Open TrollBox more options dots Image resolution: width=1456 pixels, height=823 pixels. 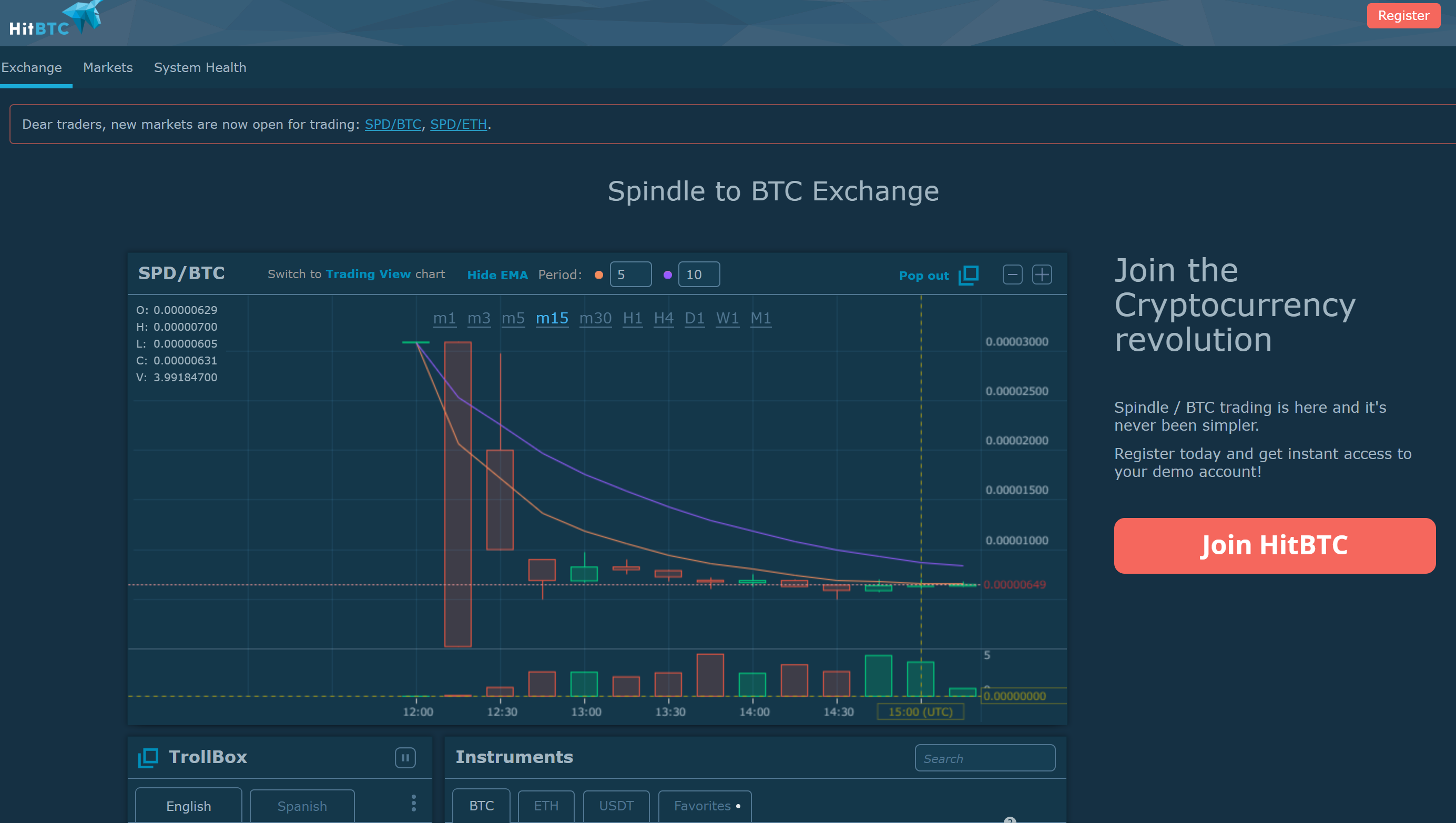[414, 803]
